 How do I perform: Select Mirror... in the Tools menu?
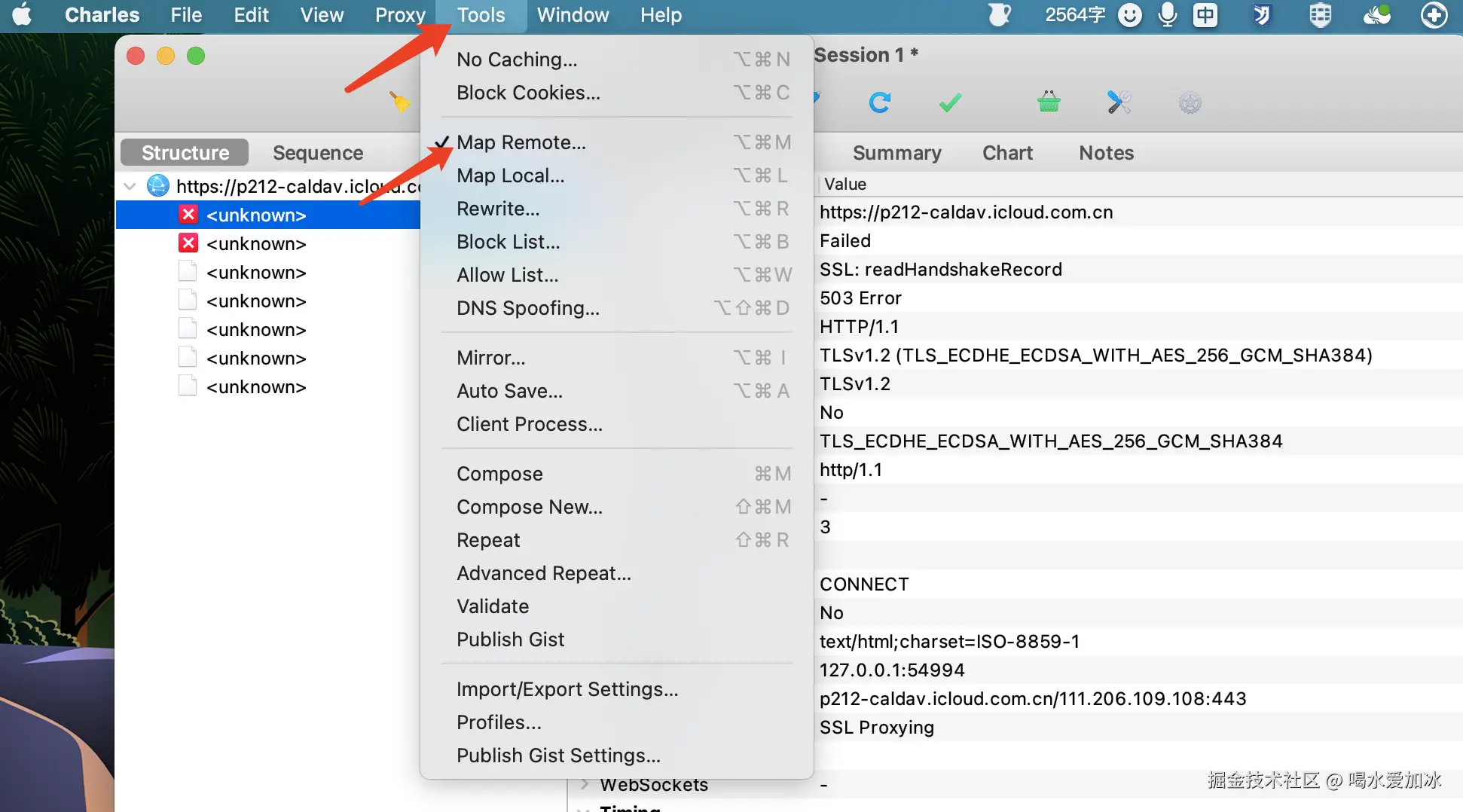(616, 358)
